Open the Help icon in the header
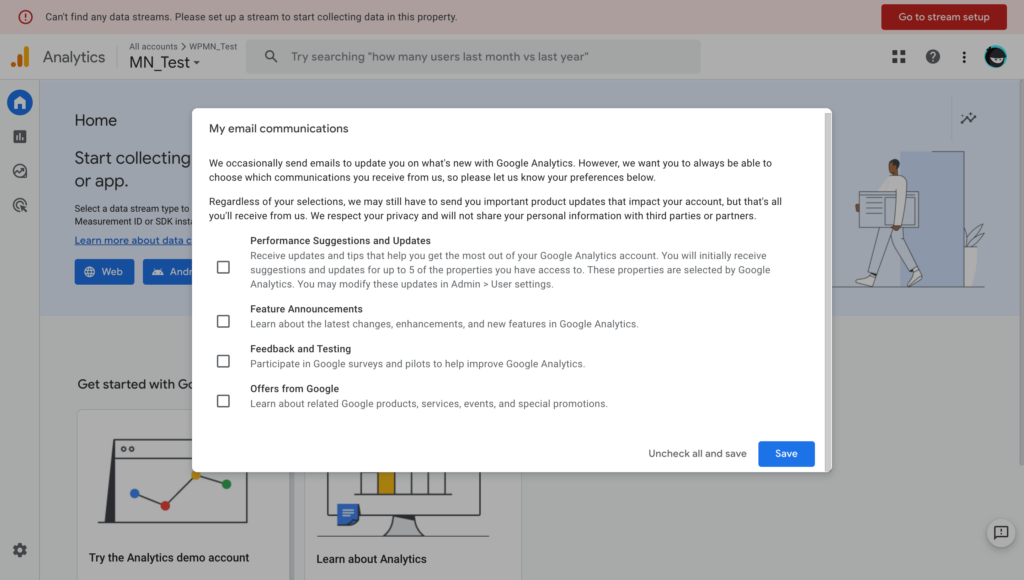1024x580 pixels. [932, 56]
